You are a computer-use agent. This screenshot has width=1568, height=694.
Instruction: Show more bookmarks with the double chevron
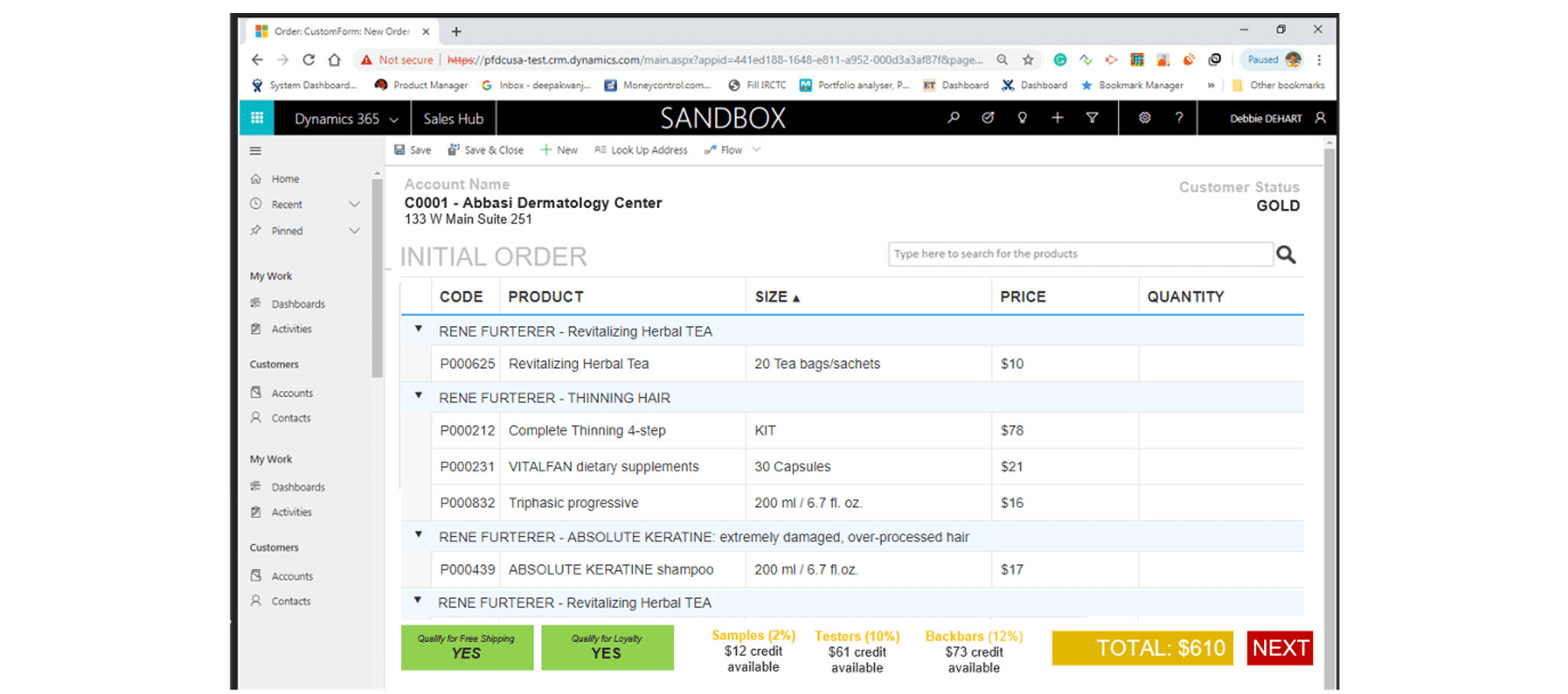[1210, 85]
